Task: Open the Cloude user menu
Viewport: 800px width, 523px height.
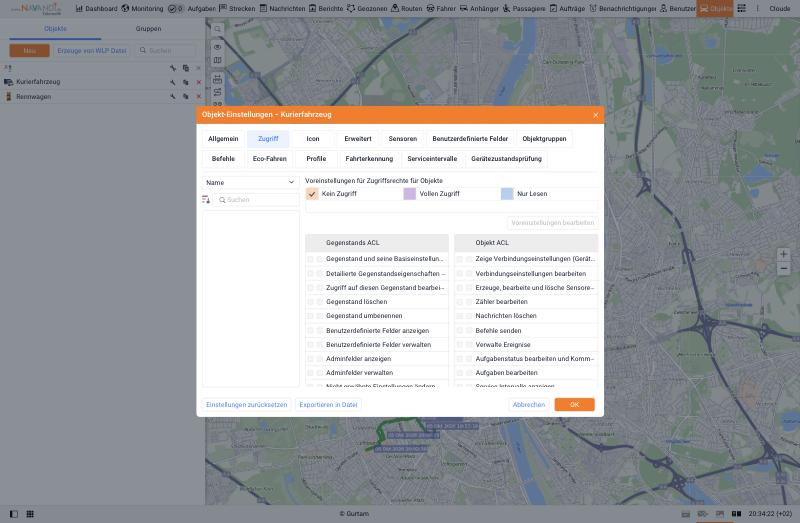Action: (x=780, y=9)
